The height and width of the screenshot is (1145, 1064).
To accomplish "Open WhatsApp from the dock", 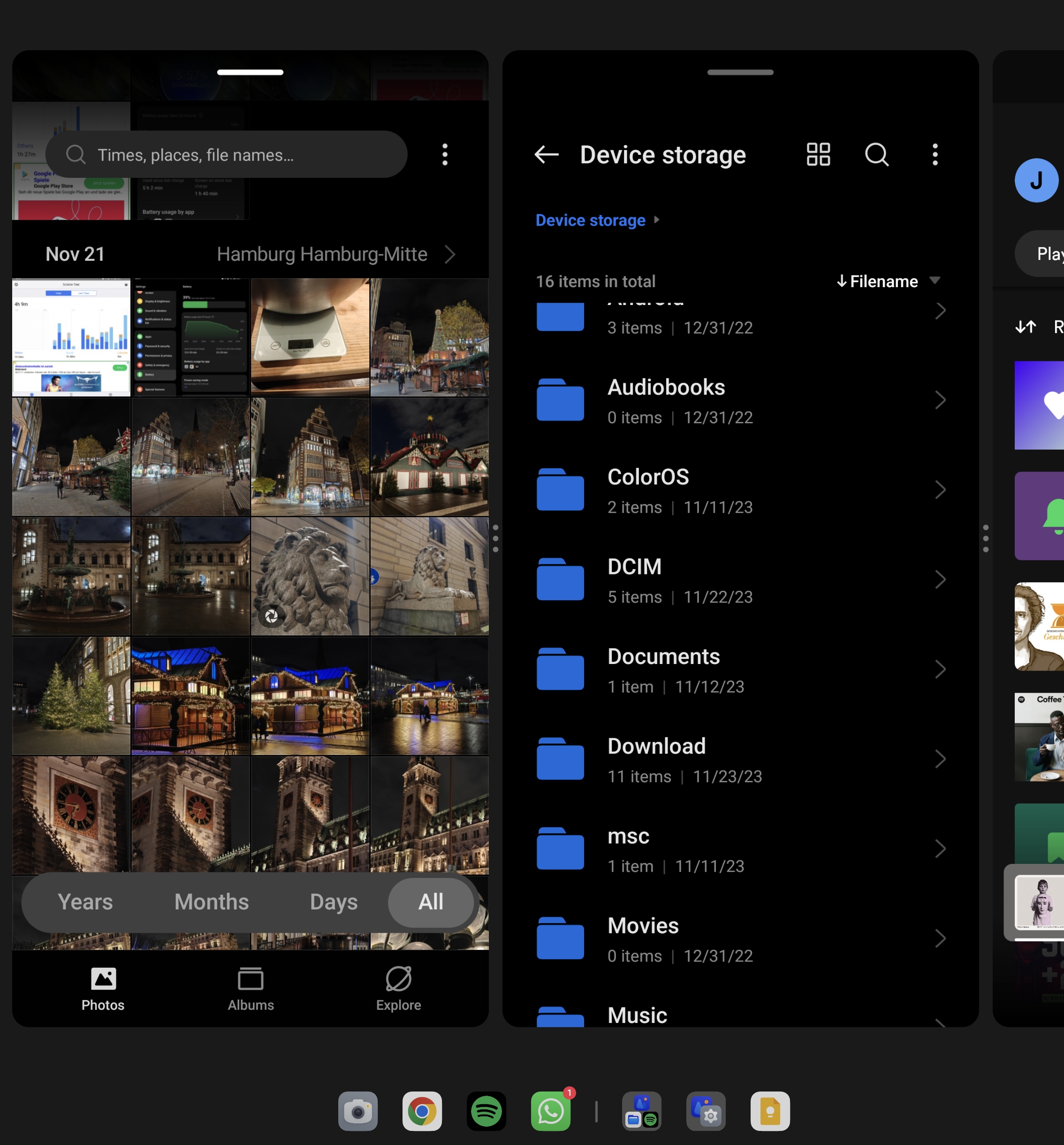I will coord(551,1111).
